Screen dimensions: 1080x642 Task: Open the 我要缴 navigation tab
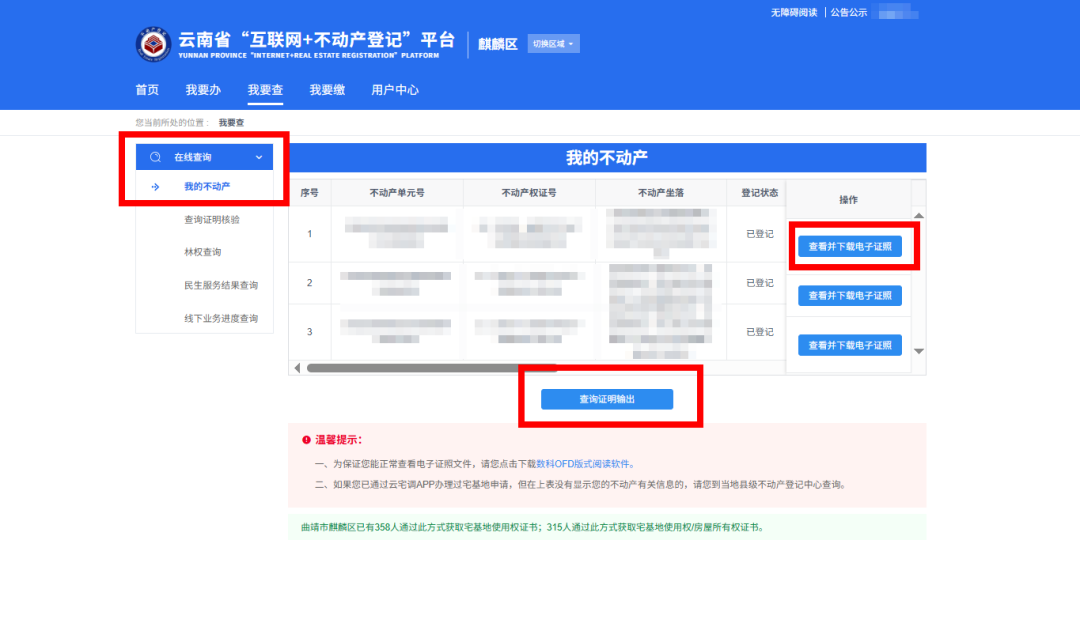[327, 90]
